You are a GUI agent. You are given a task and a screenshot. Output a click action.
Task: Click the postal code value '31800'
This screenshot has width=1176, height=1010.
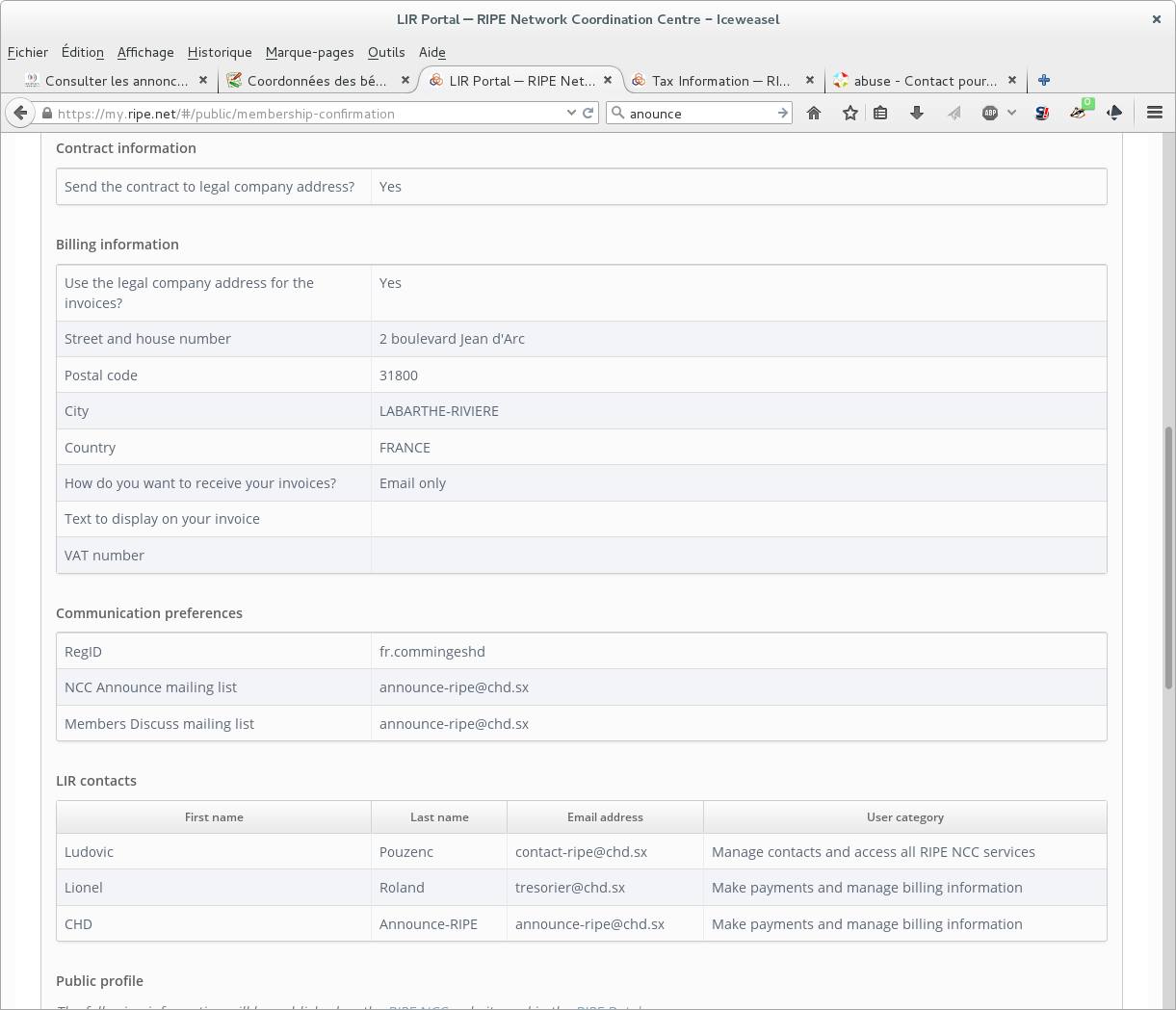pos(399,376)
